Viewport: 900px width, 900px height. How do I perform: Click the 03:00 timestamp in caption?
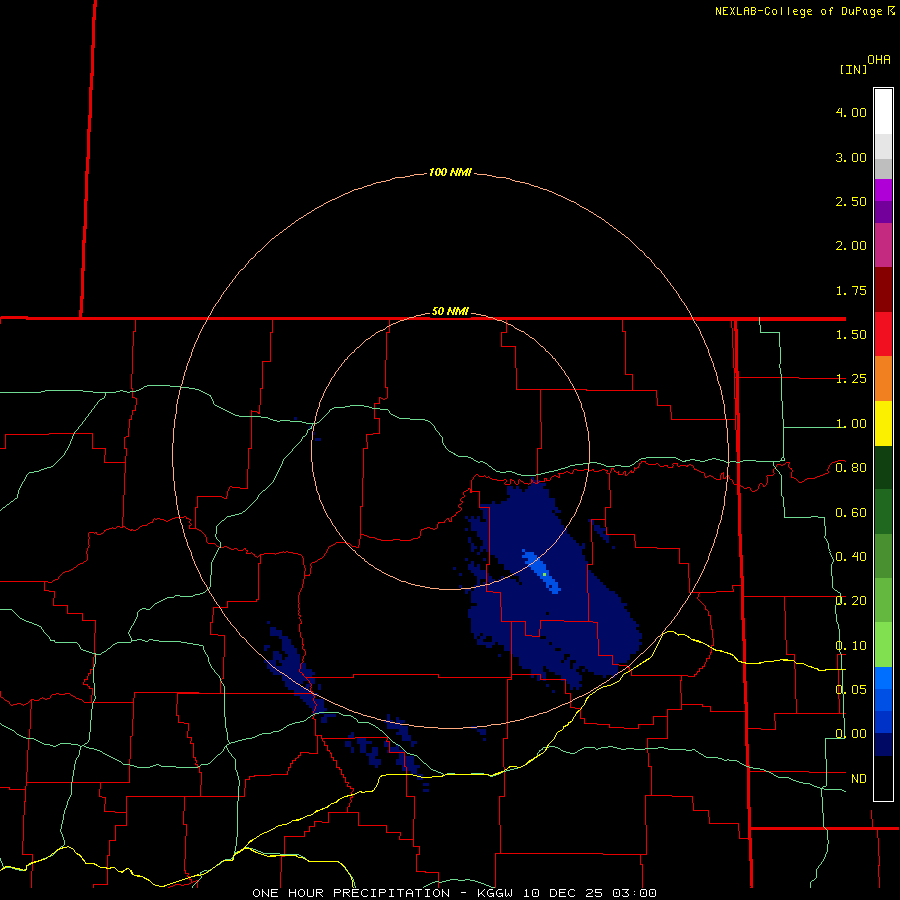tap(634, 893)
